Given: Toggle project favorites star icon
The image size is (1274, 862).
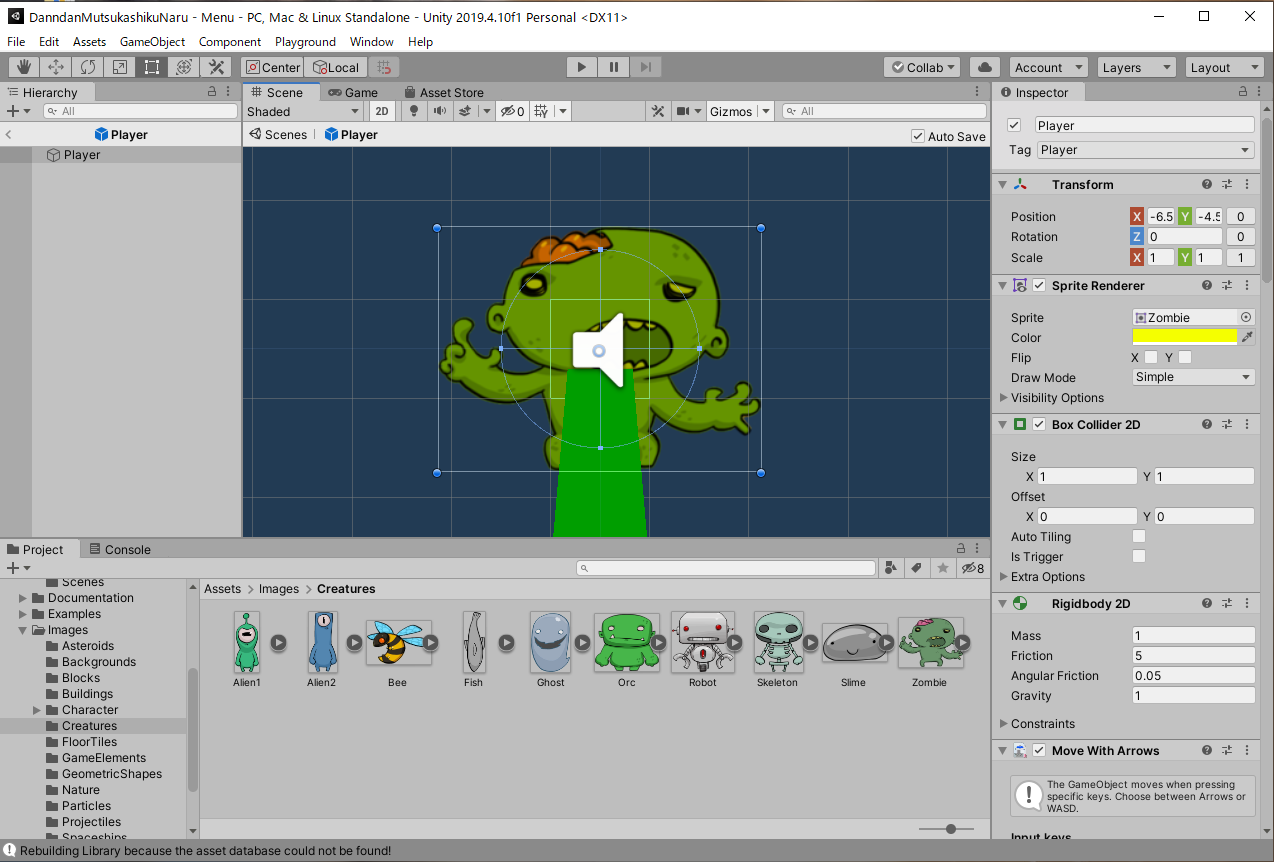Looking at the screenshot, I should pyautogui.click(x=942, y=568).
